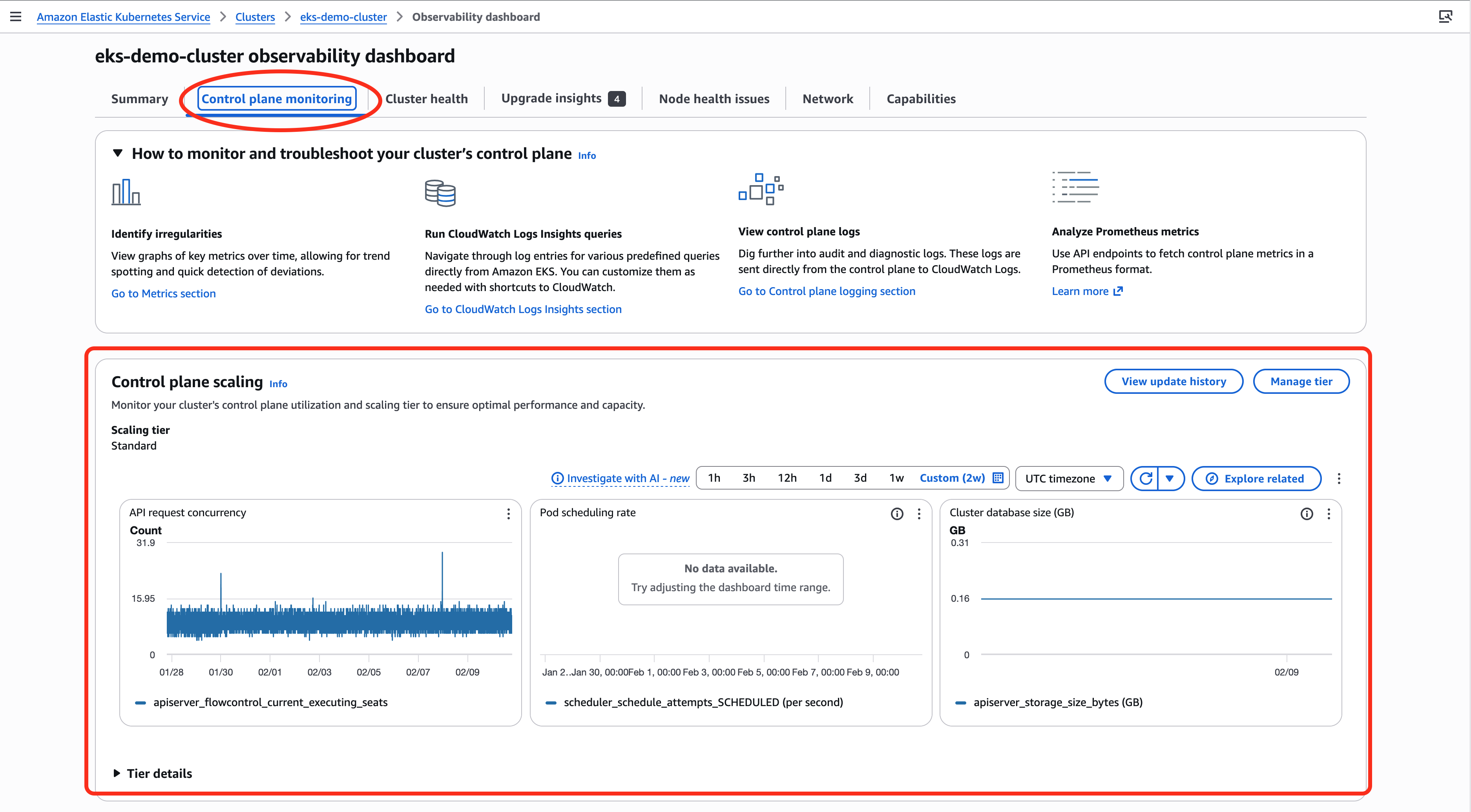The height and width of the screenshot is (812, 1471).
Task: Show info for Cluster database size
Action: (x=1306, y=513)
